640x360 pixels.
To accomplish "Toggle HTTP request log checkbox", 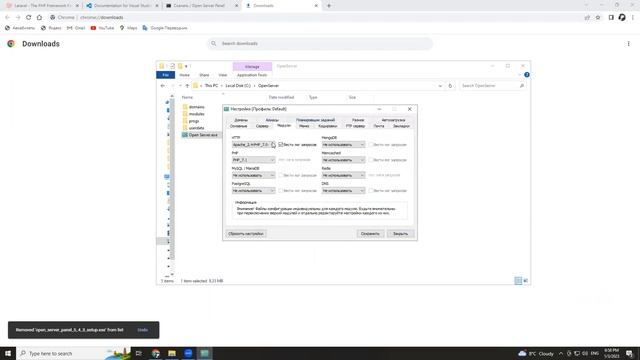I will (x=281, y=144).
